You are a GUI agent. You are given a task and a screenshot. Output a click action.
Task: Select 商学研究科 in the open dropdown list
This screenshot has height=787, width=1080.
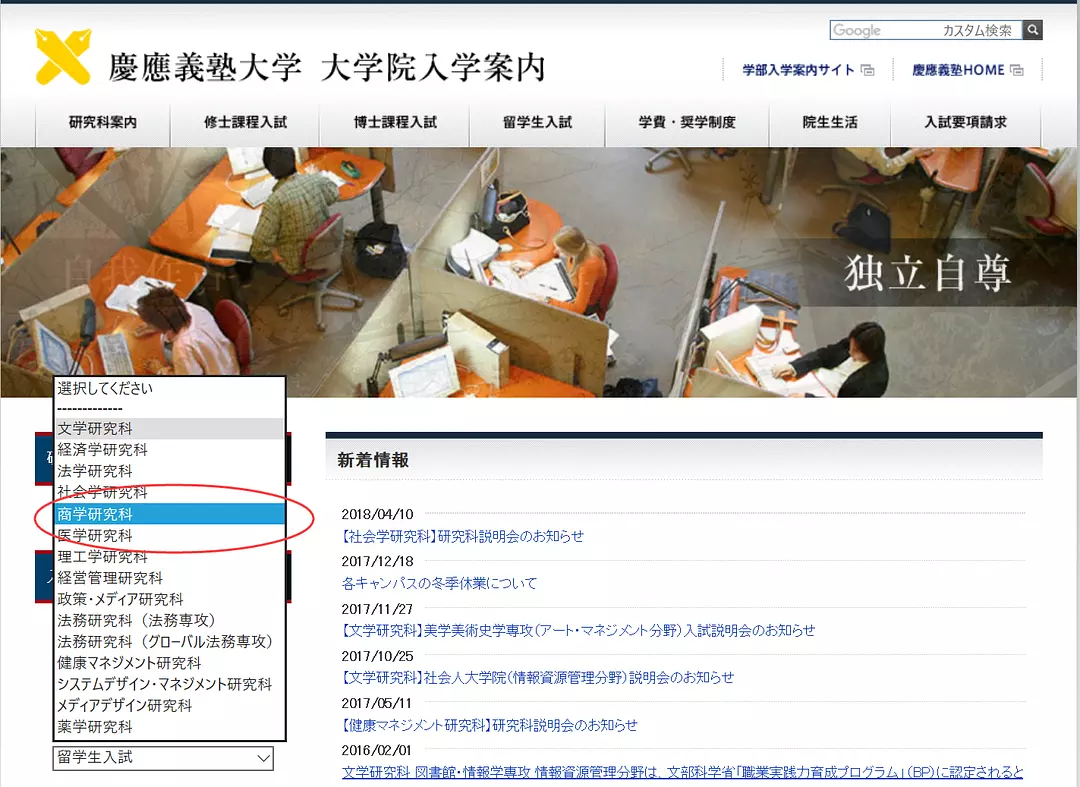click(x=110, y=513)
